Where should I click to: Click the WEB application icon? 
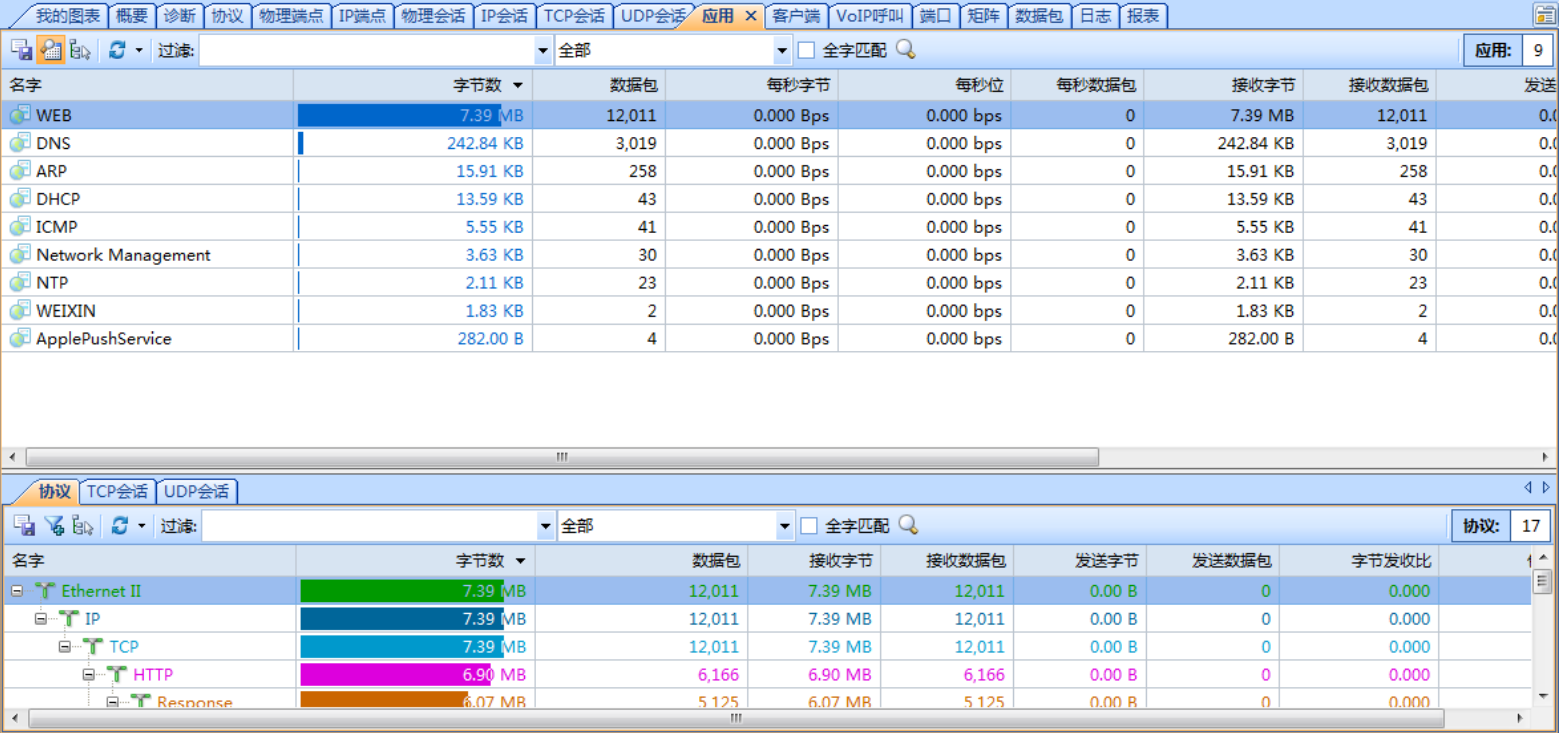(20, 115)
